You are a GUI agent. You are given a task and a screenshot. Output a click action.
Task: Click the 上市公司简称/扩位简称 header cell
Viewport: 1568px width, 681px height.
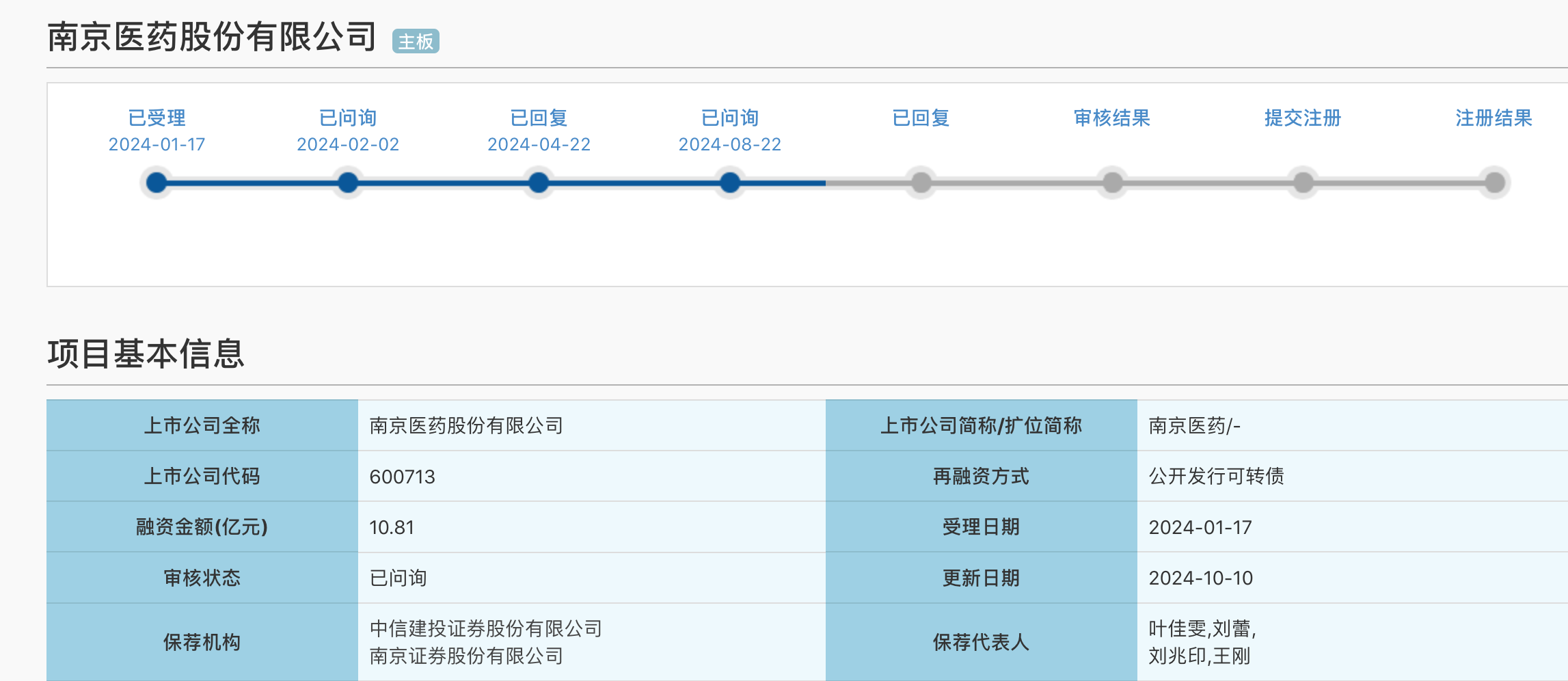point(982,425)
